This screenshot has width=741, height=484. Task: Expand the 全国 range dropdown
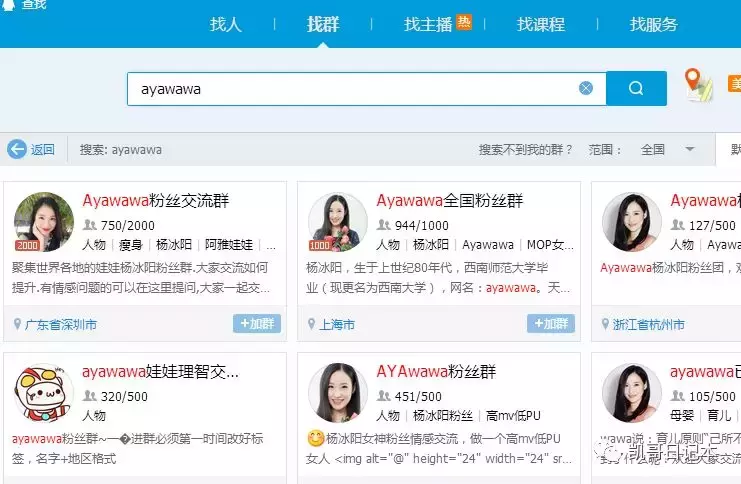click(x=663, y=149)
